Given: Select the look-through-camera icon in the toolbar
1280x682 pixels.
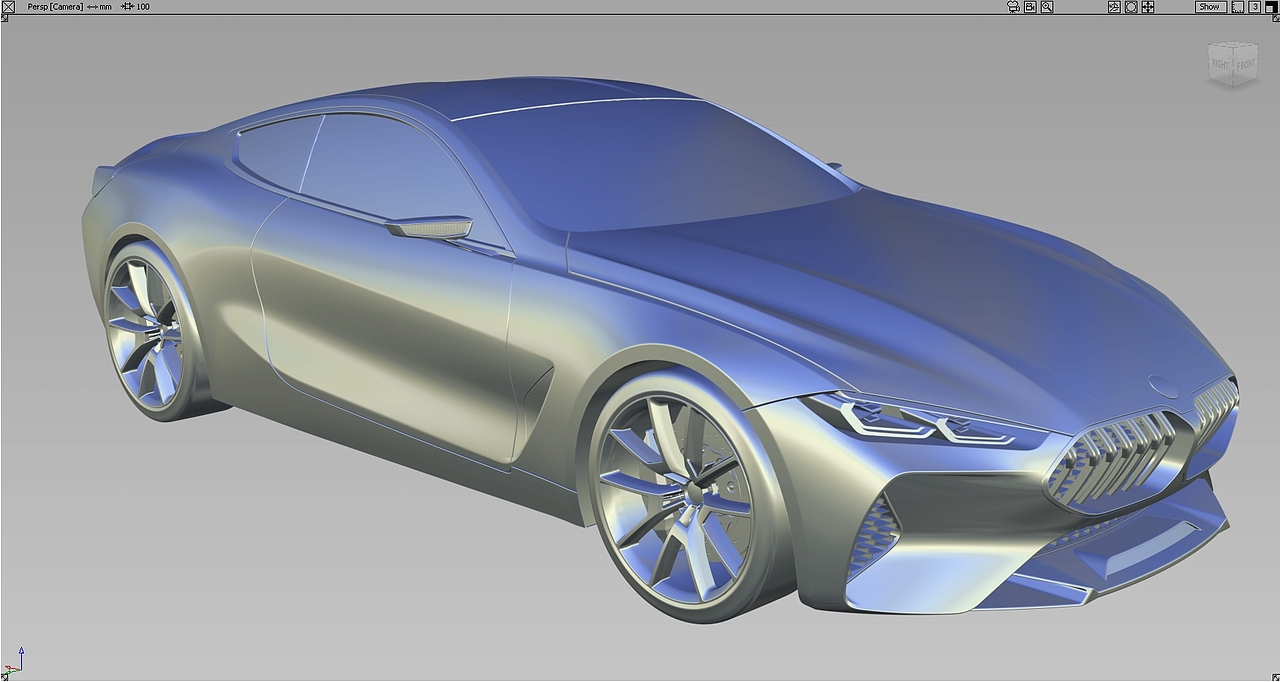Looking at the screenshot, I should (1012, 6).
